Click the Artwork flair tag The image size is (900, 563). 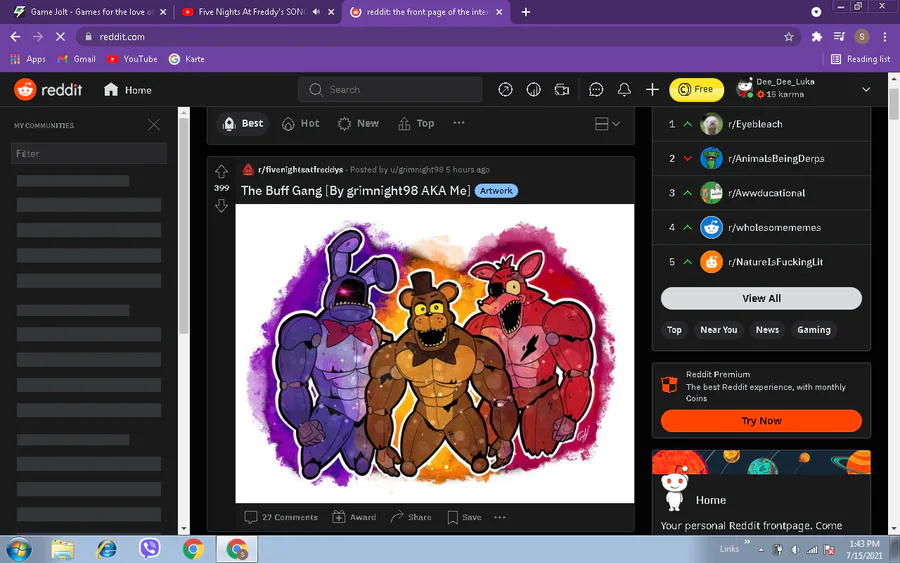coord(496,191)
